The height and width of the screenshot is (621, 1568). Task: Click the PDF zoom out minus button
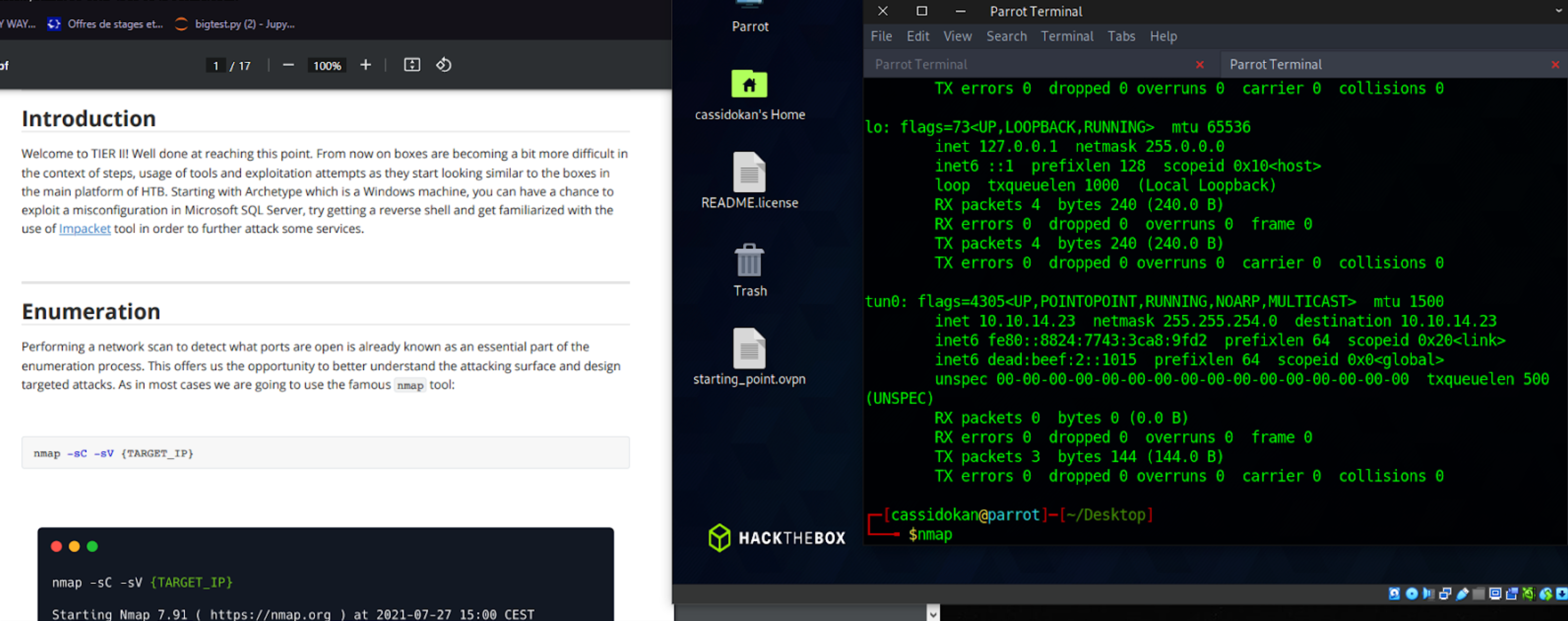click(288, 65)
